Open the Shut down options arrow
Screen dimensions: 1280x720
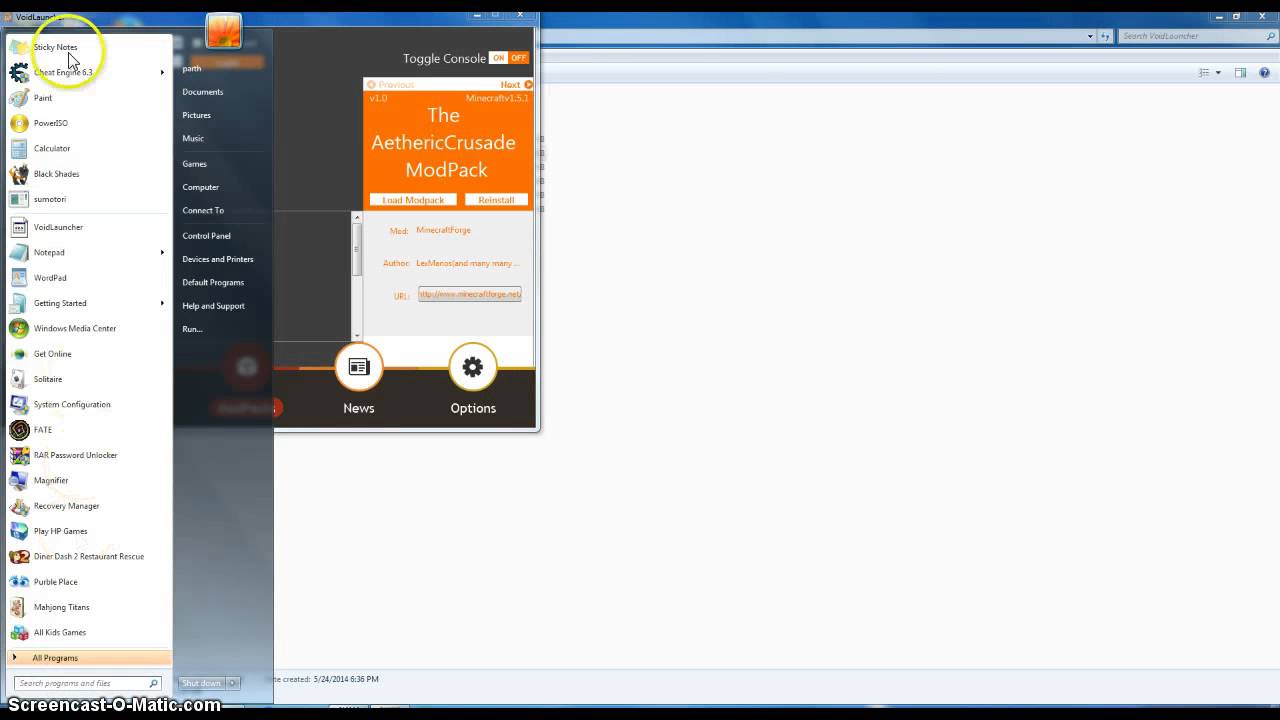point(233,683)
